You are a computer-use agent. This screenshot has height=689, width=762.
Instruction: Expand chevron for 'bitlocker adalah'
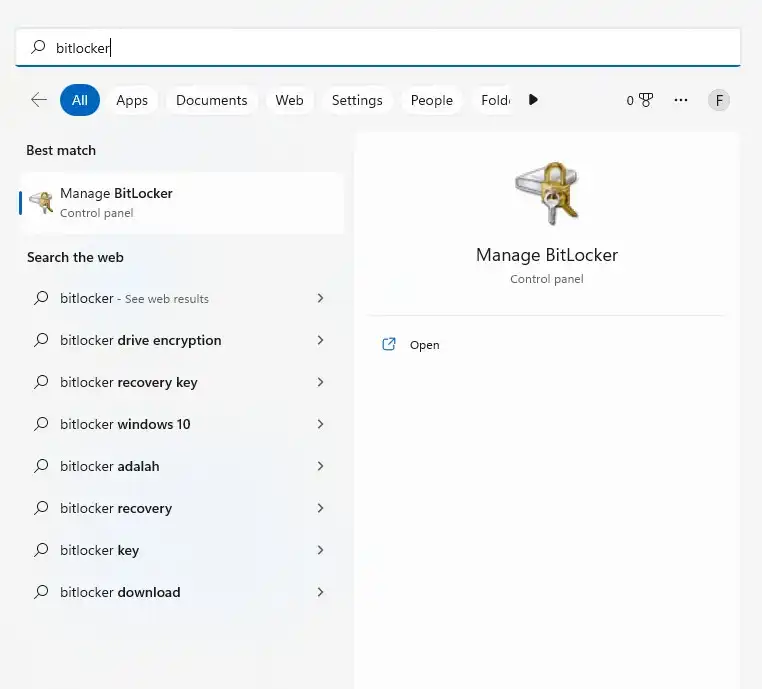point(320,466)
